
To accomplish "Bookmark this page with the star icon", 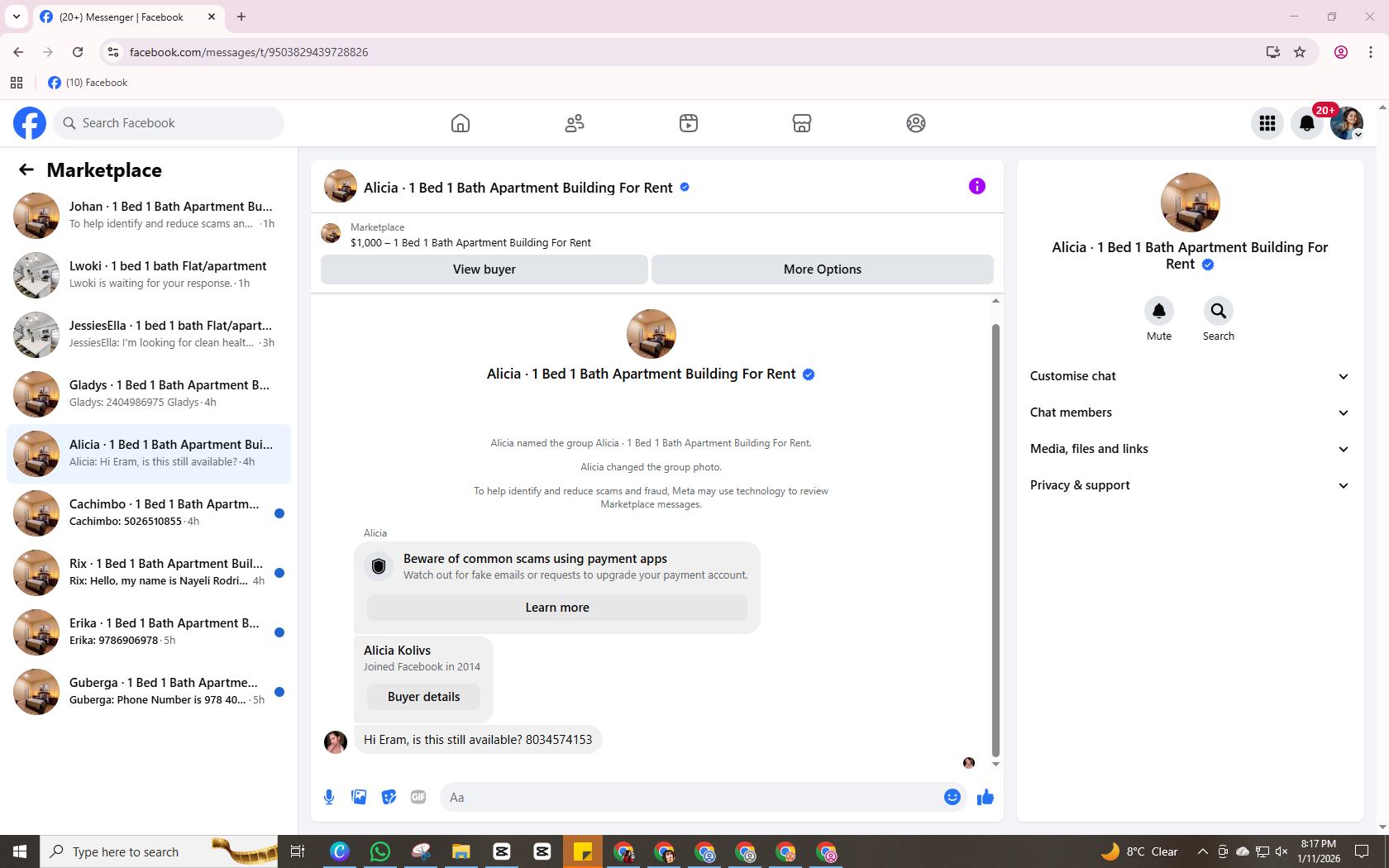I will (1300, 52).
